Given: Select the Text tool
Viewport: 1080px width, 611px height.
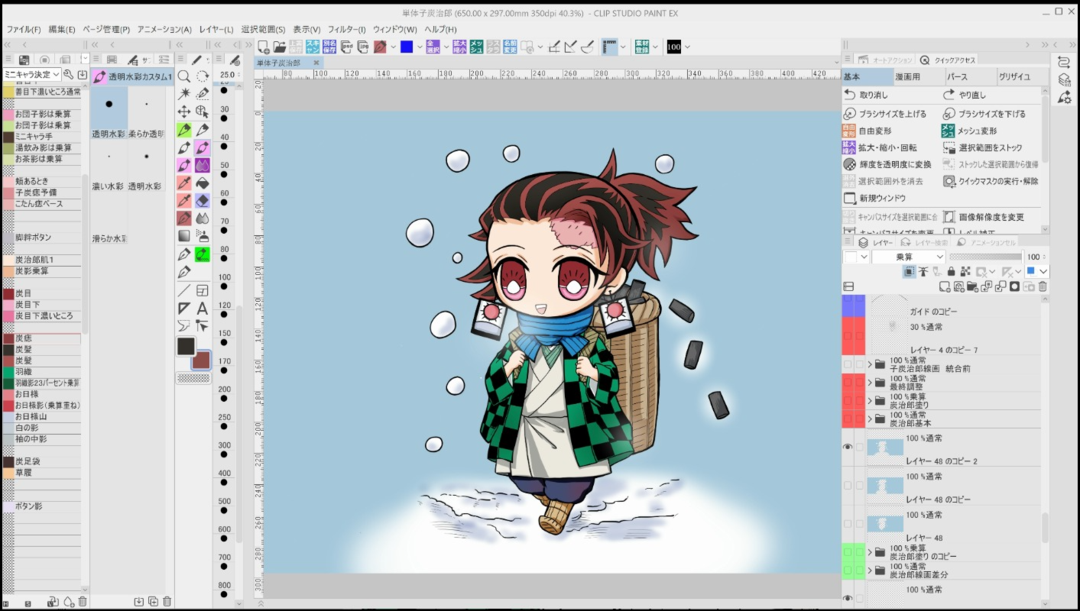Looking at the screenshot, I should click(202, 308).
